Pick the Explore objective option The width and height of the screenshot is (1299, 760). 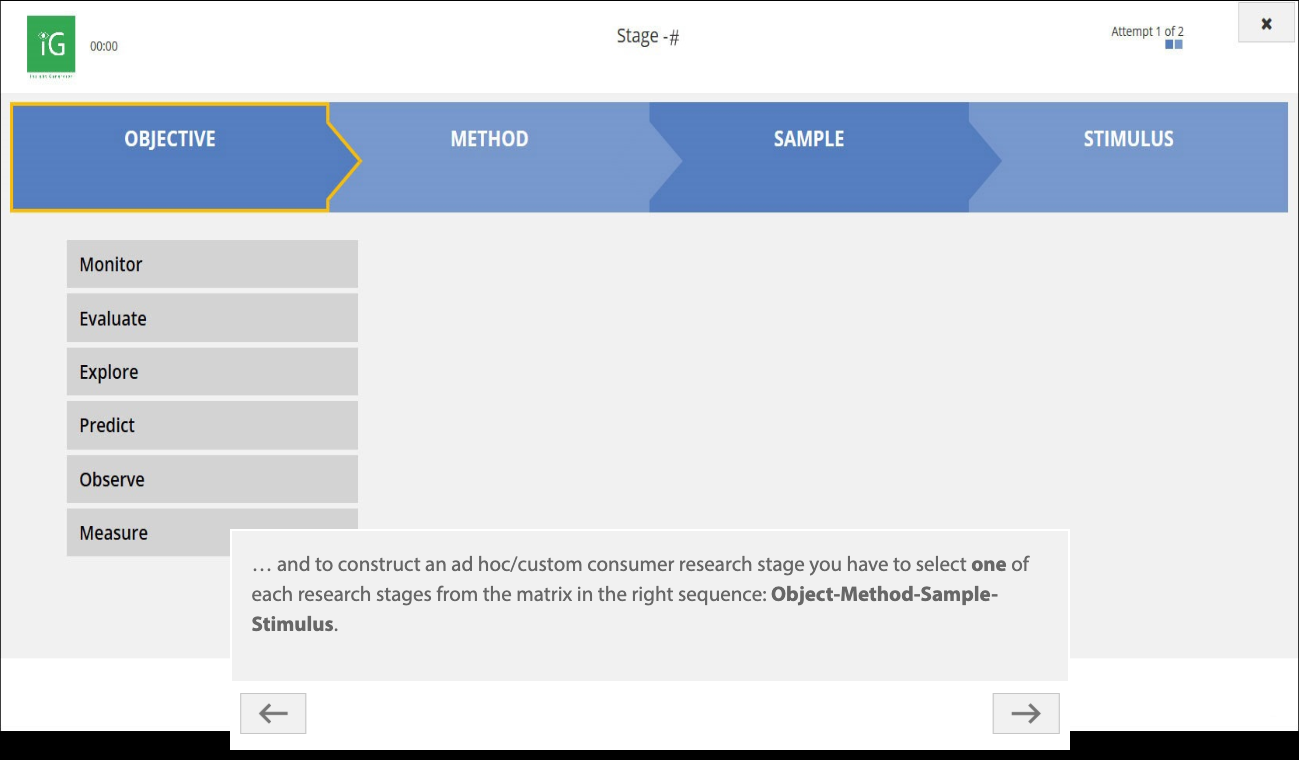coord(212,372)
